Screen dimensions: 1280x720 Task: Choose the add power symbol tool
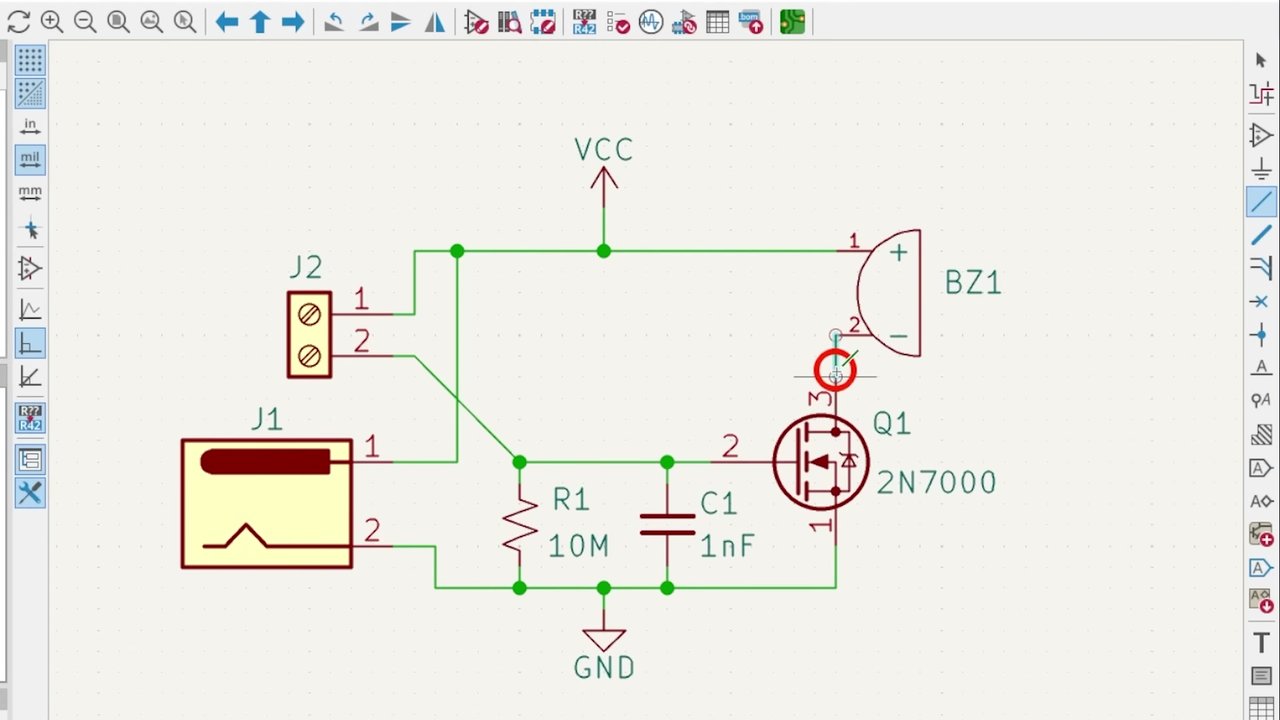[x=1261, y=168]
